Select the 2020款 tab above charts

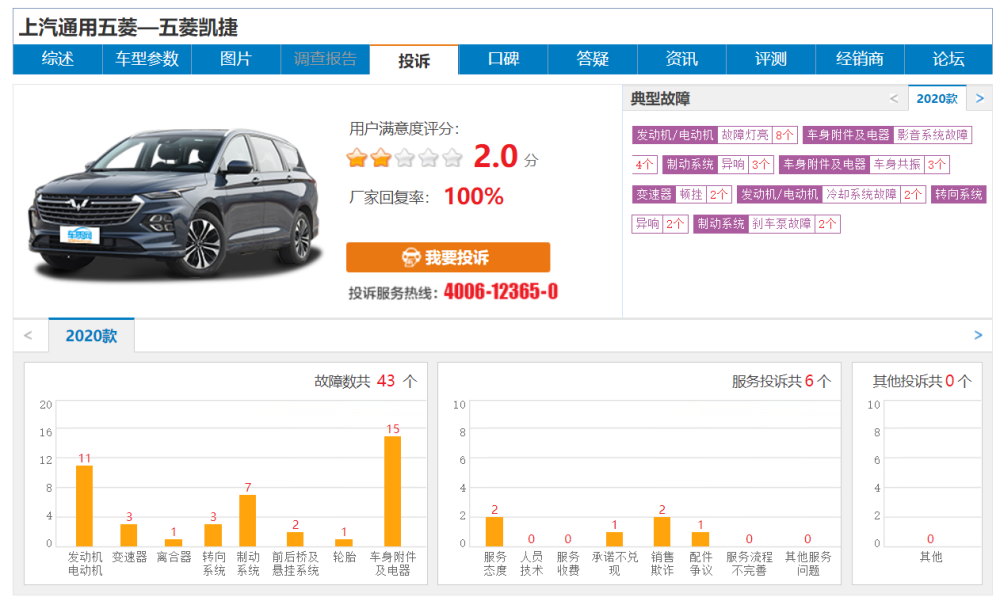coord(91,336)
